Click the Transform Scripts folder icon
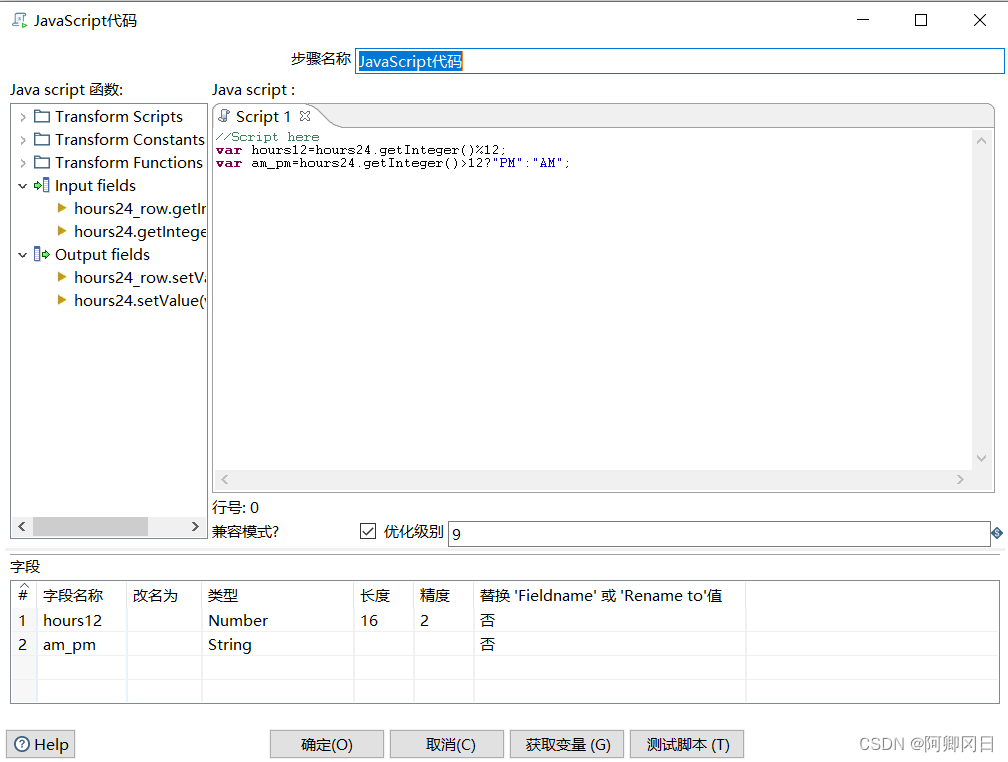Screen dimensions: 1008x762 point(42,117)
